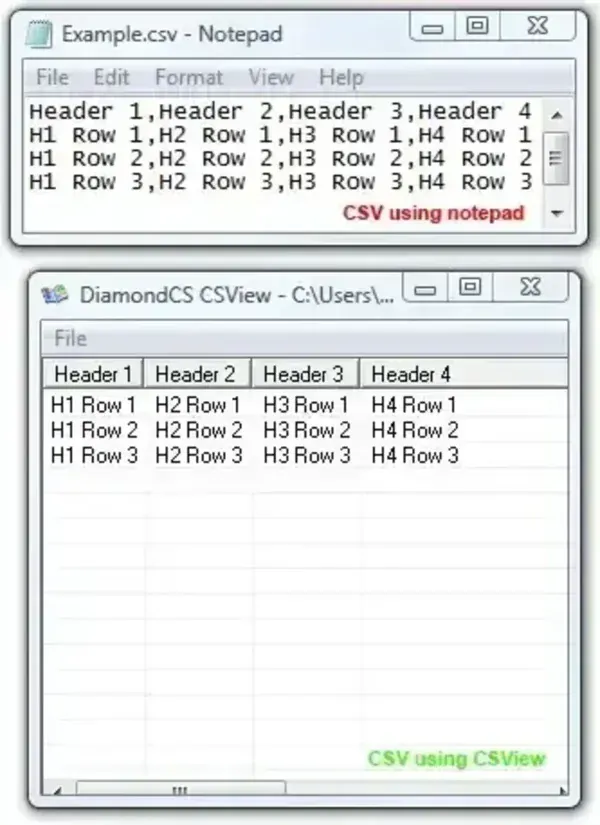This screenshot has height=825, width=600.
Task: Select cell H1 Row 2 in CSView
Action: point(94,430)
